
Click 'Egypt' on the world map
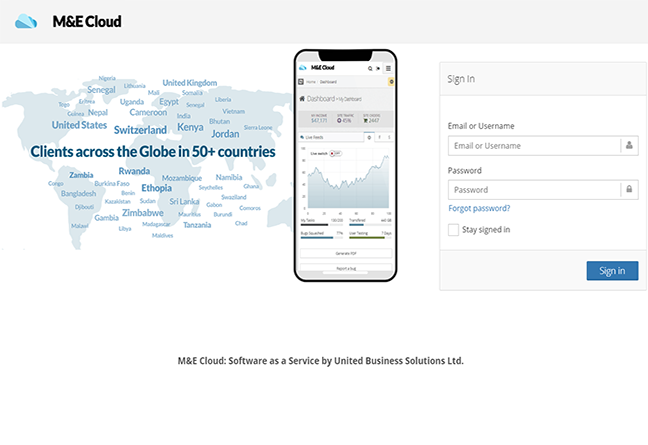(169, 102)
